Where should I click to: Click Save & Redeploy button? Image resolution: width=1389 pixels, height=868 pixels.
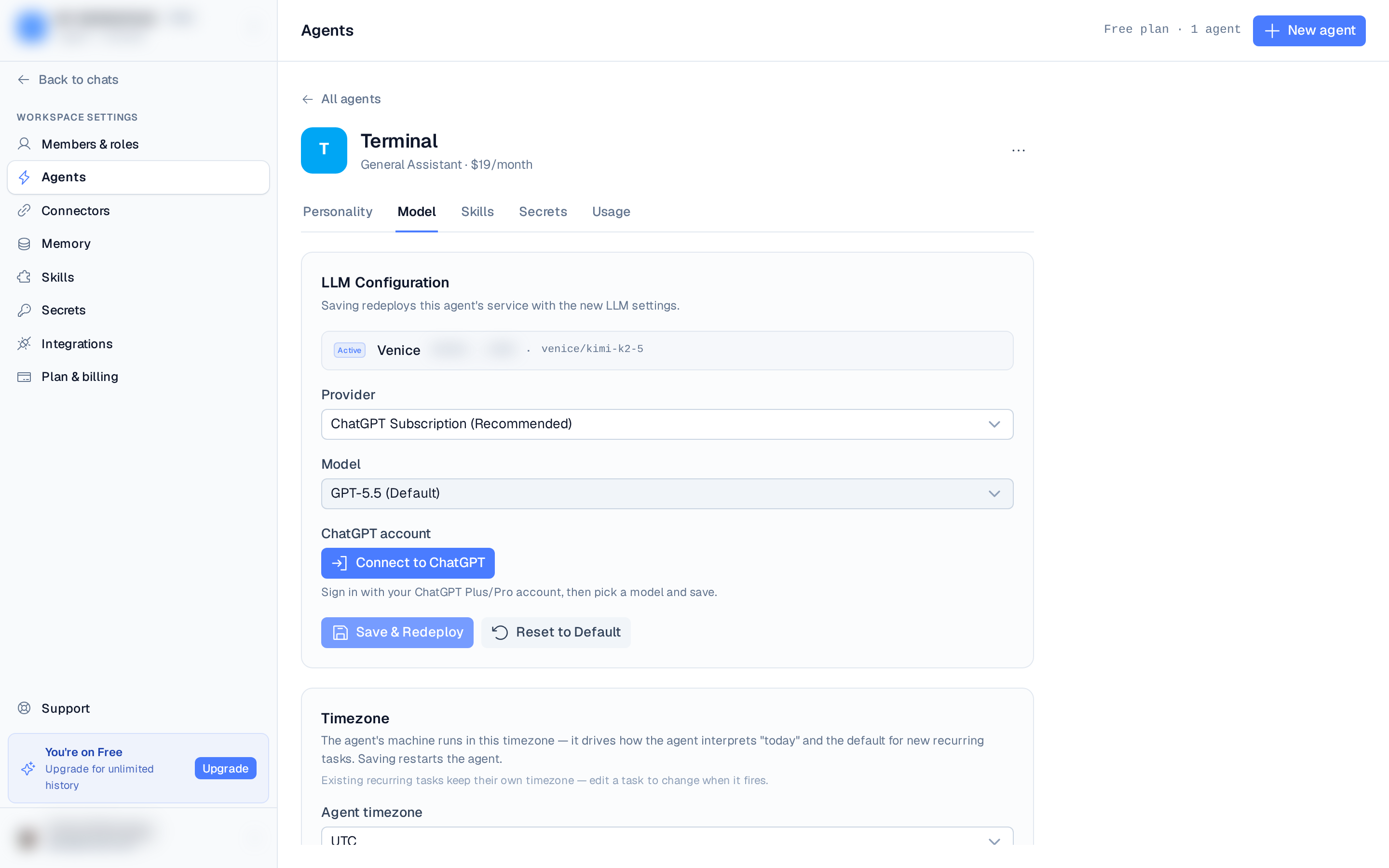point(397,633)
